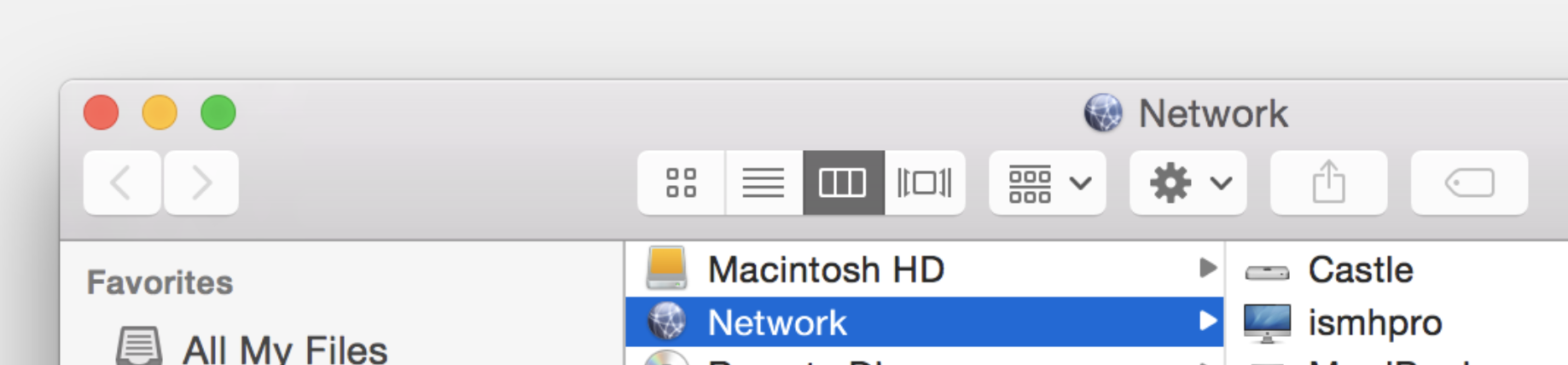Screen dimensions: 1568x365
Task: Switch to Cover Flow view
Action: click(x=925, y=182)
